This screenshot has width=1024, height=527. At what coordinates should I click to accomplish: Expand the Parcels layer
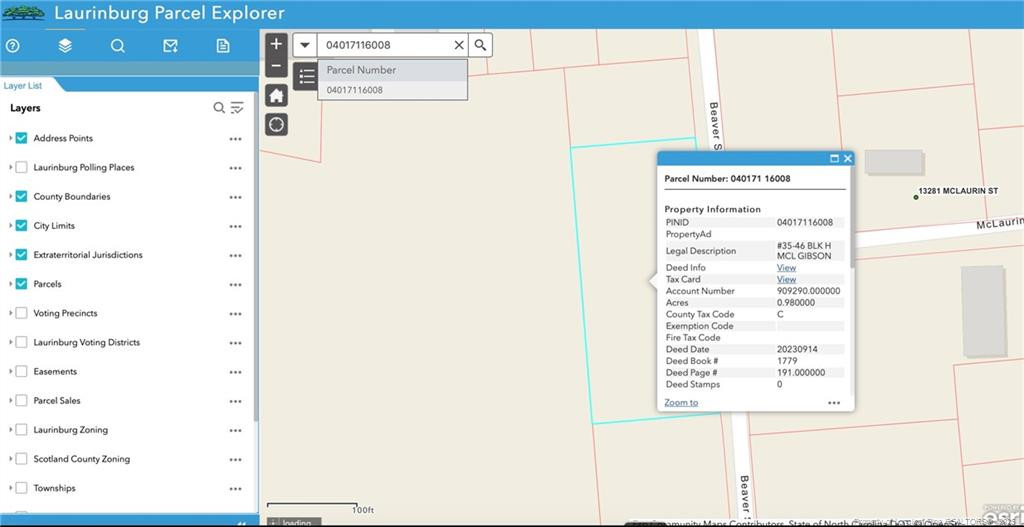pos(10,284)
